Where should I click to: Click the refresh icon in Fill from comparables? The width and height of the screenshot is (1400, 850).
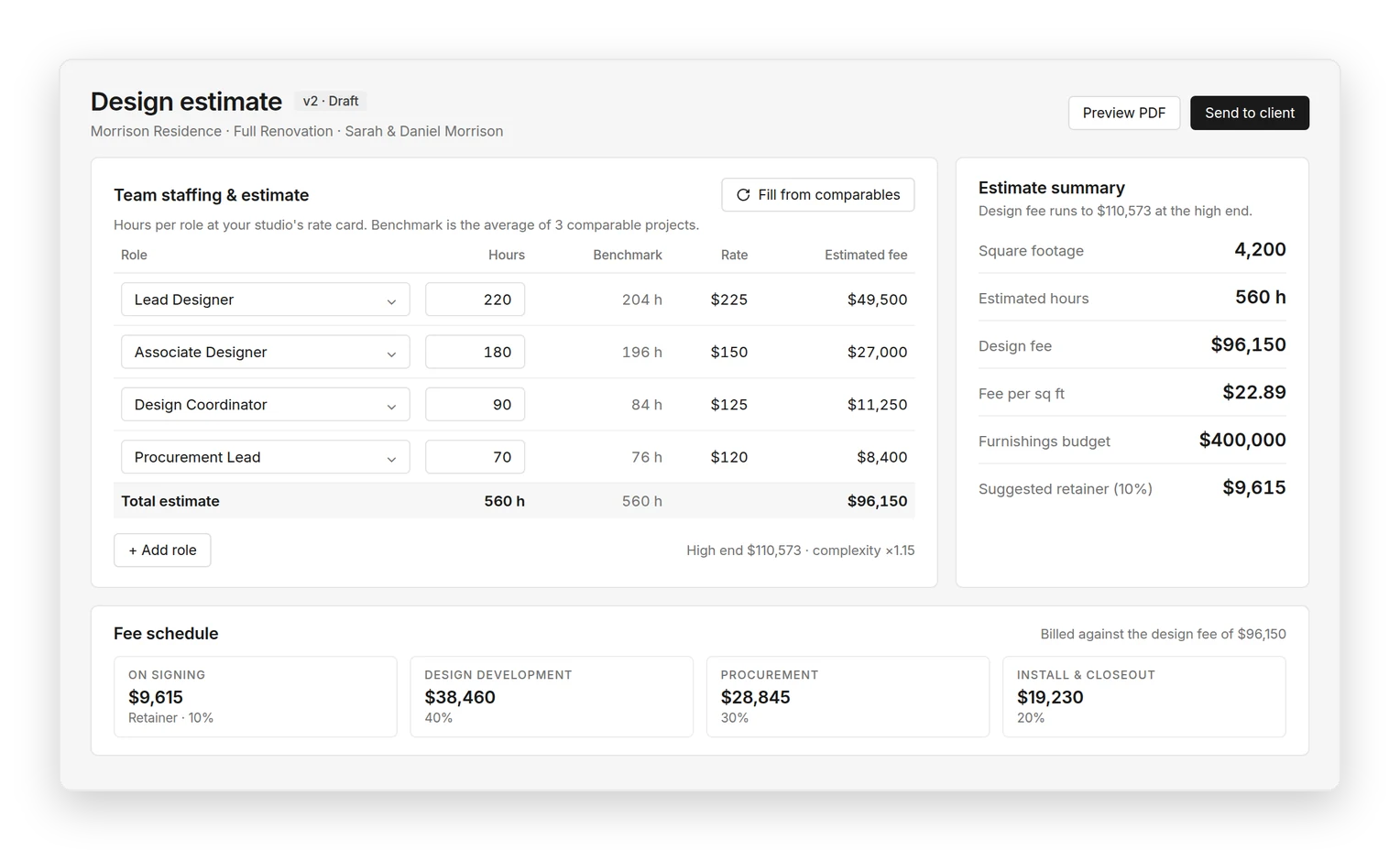tap(743, 195)
